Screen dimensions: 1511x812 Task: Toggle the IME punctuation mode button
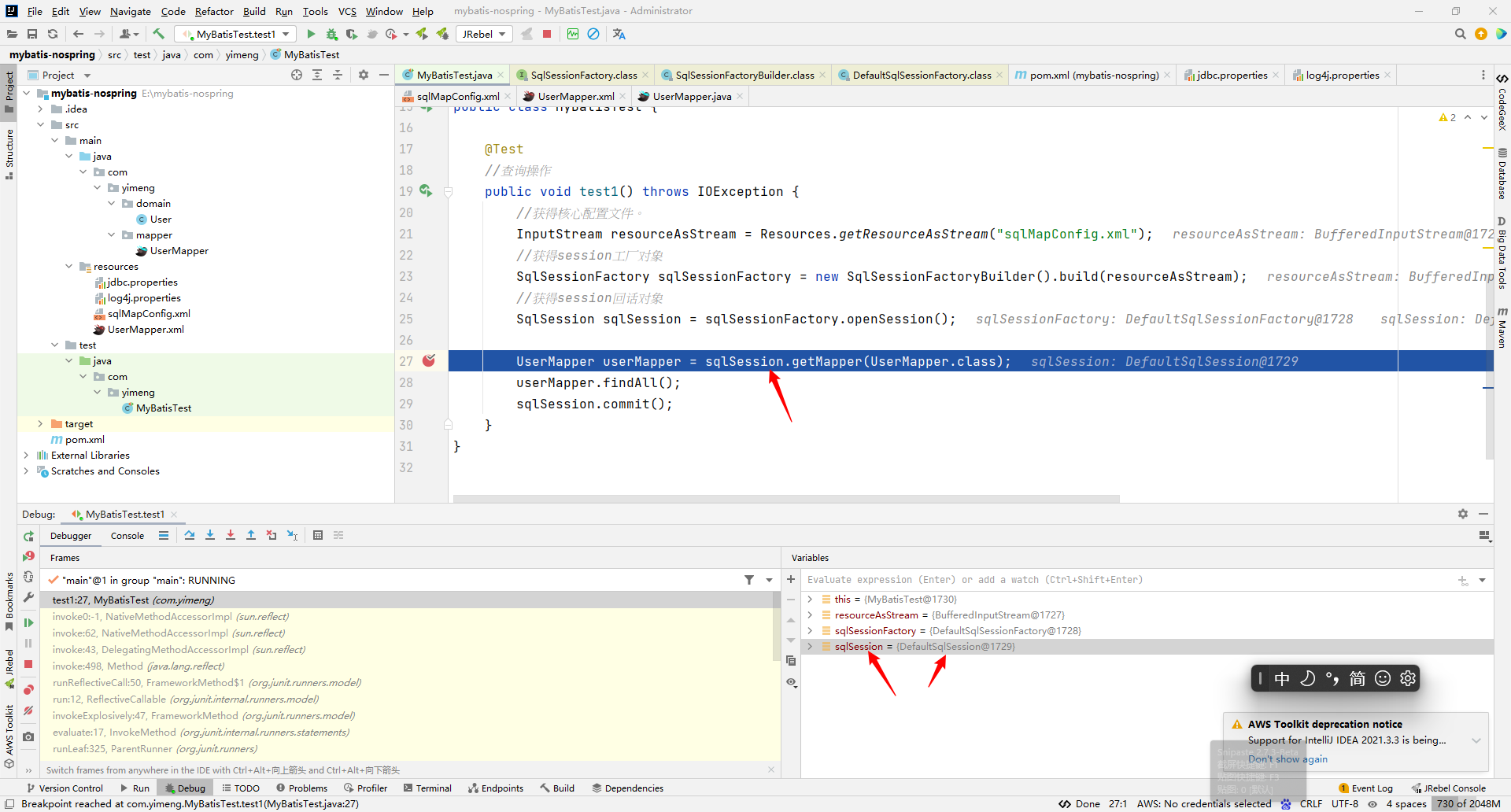(1332, 678)
